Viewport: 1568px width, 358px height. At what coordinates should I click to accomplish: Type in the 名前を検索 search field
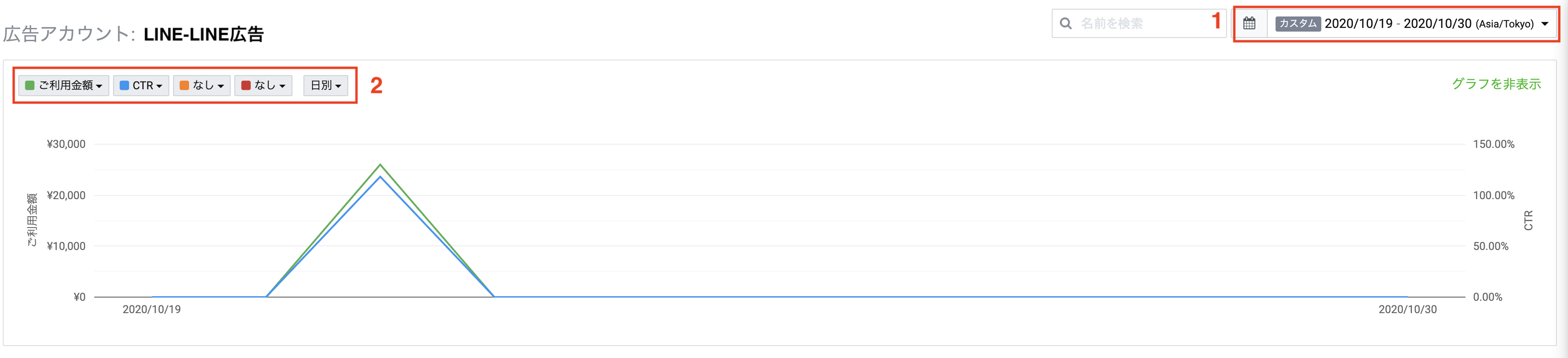pos(1144,24)
